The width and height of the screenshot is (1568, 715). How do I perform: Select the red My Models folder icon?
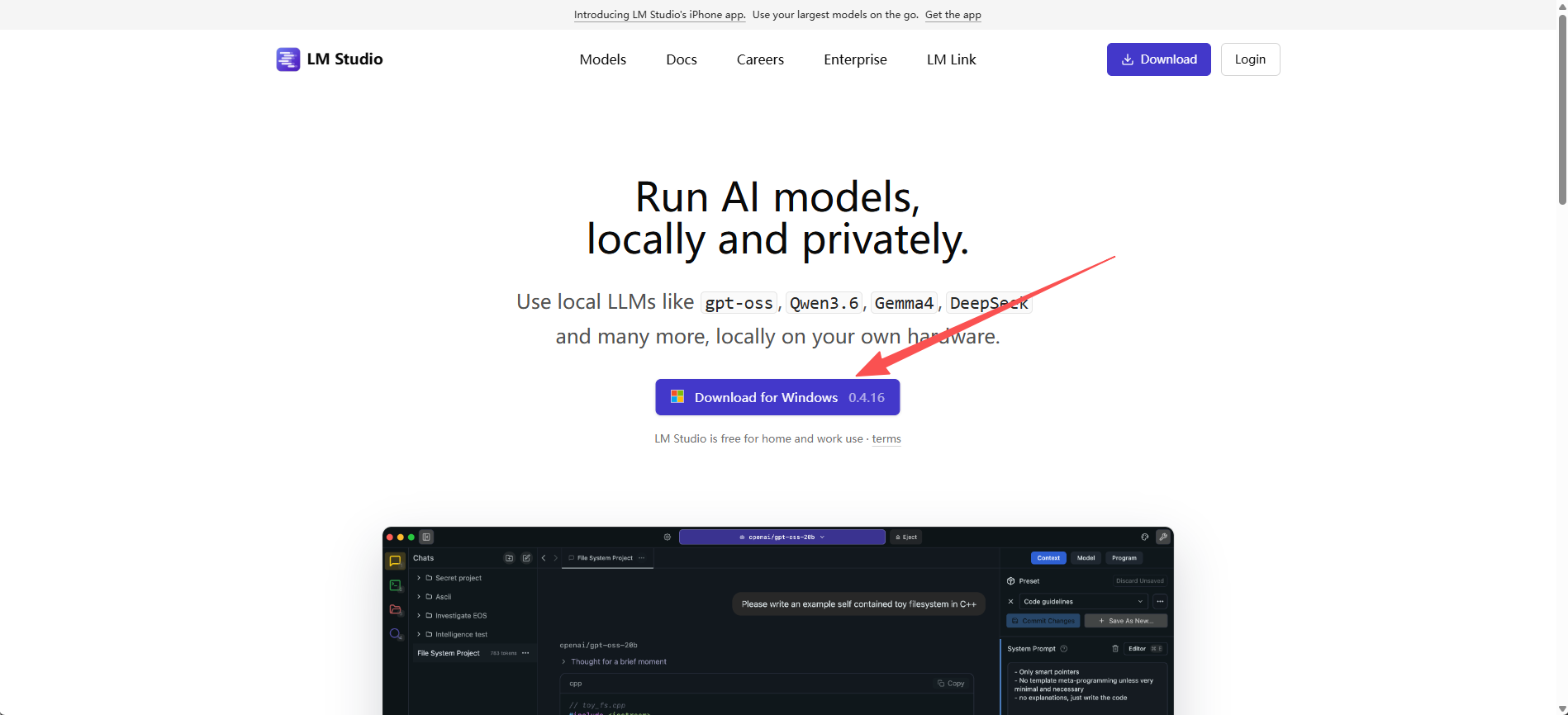[x=396, y=610]
